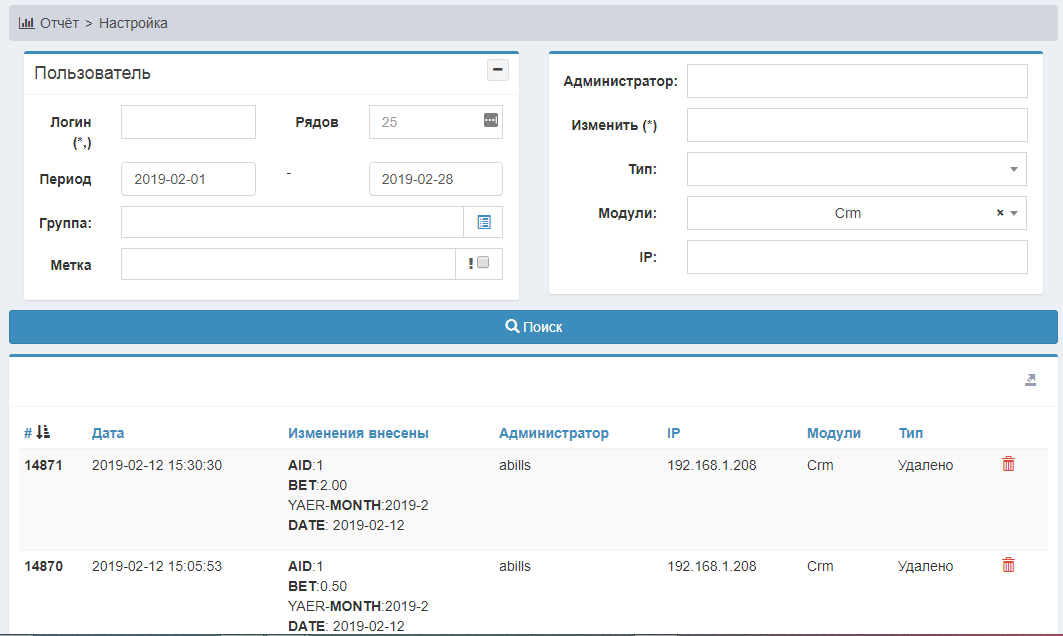Click the export icon above the results table
Image resolution: width=1063 pixels, height=636 pixels.
[x=1030, y=380]
